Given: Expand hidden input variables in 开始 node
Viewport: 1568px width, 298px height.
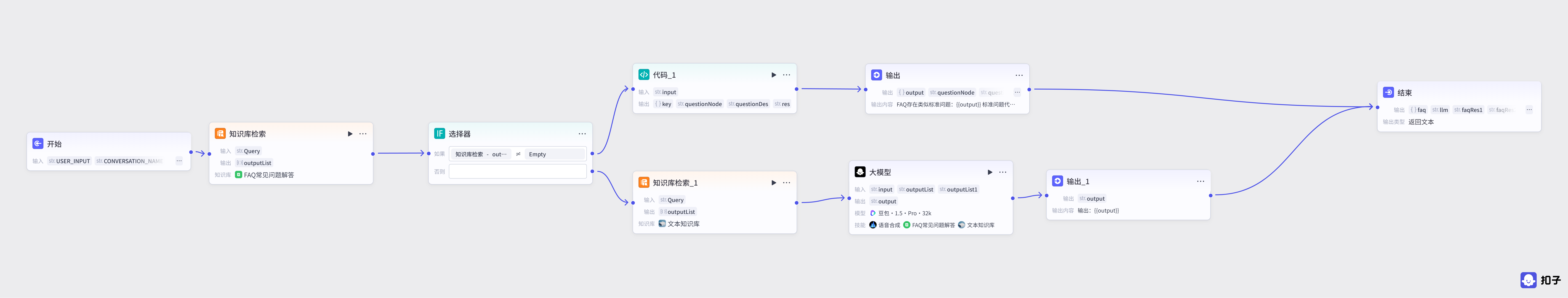Looking at the screenshot, I should [179, 161].
